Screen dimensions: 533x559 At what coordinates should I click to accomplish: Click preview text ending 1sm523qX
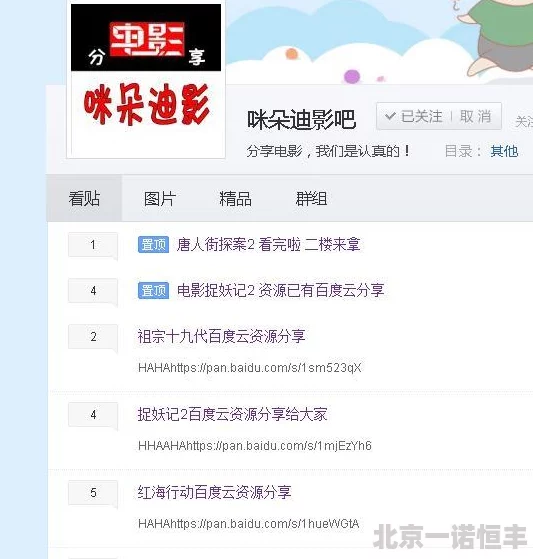(250, 368)
